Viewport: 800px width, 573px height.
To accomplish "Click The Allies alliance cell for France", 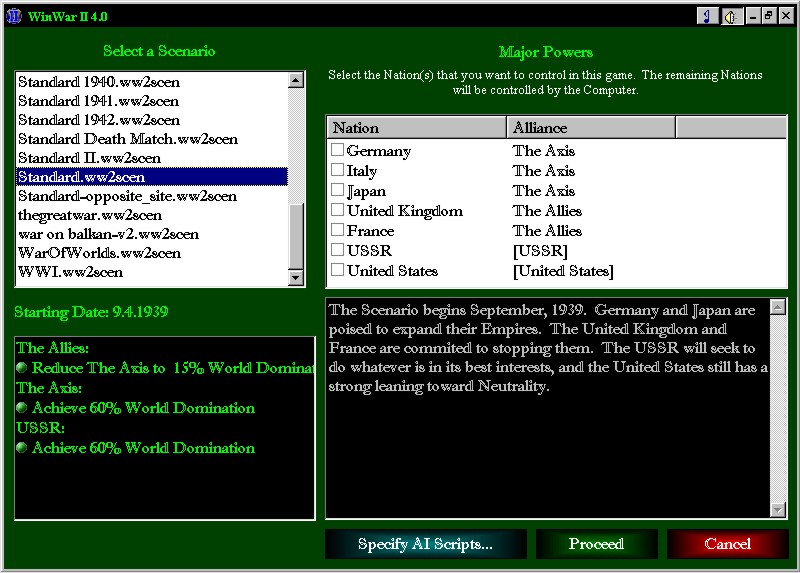I will pyautogui.click(x=547, y=231).
